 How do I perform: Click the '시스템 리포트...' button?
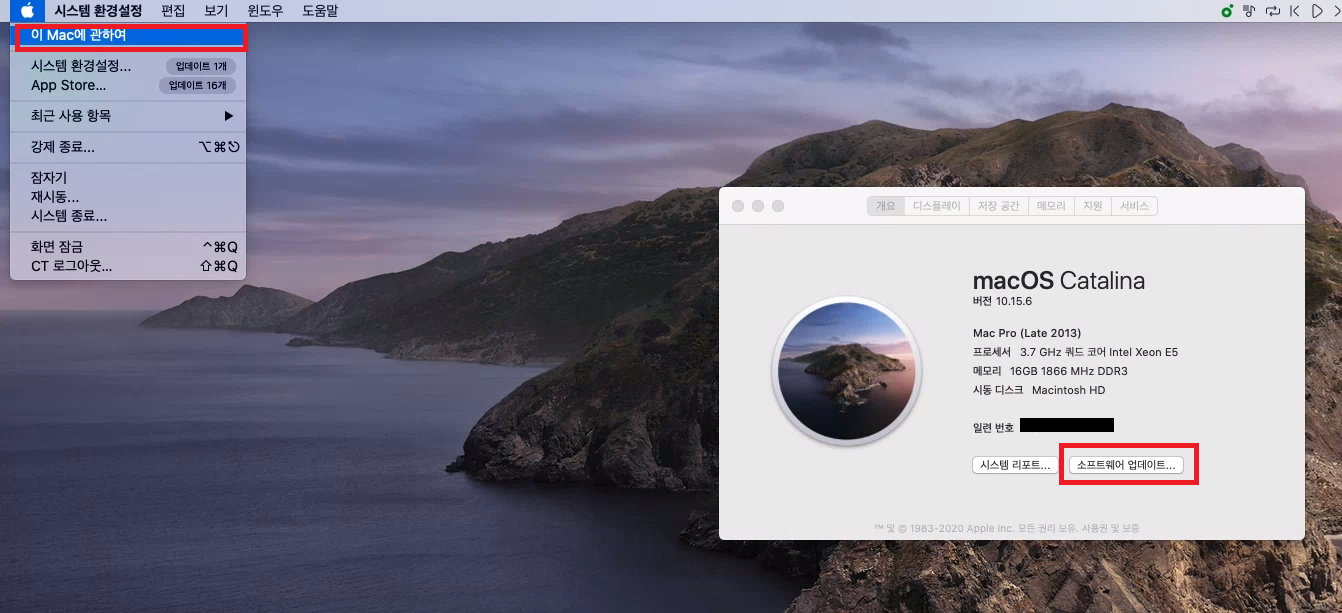1015,465
